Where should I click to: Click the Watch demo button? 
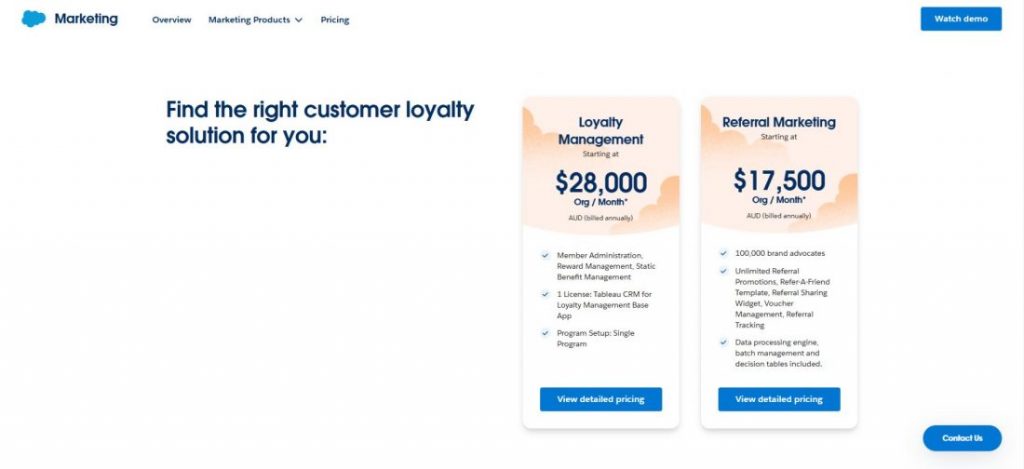961,19
